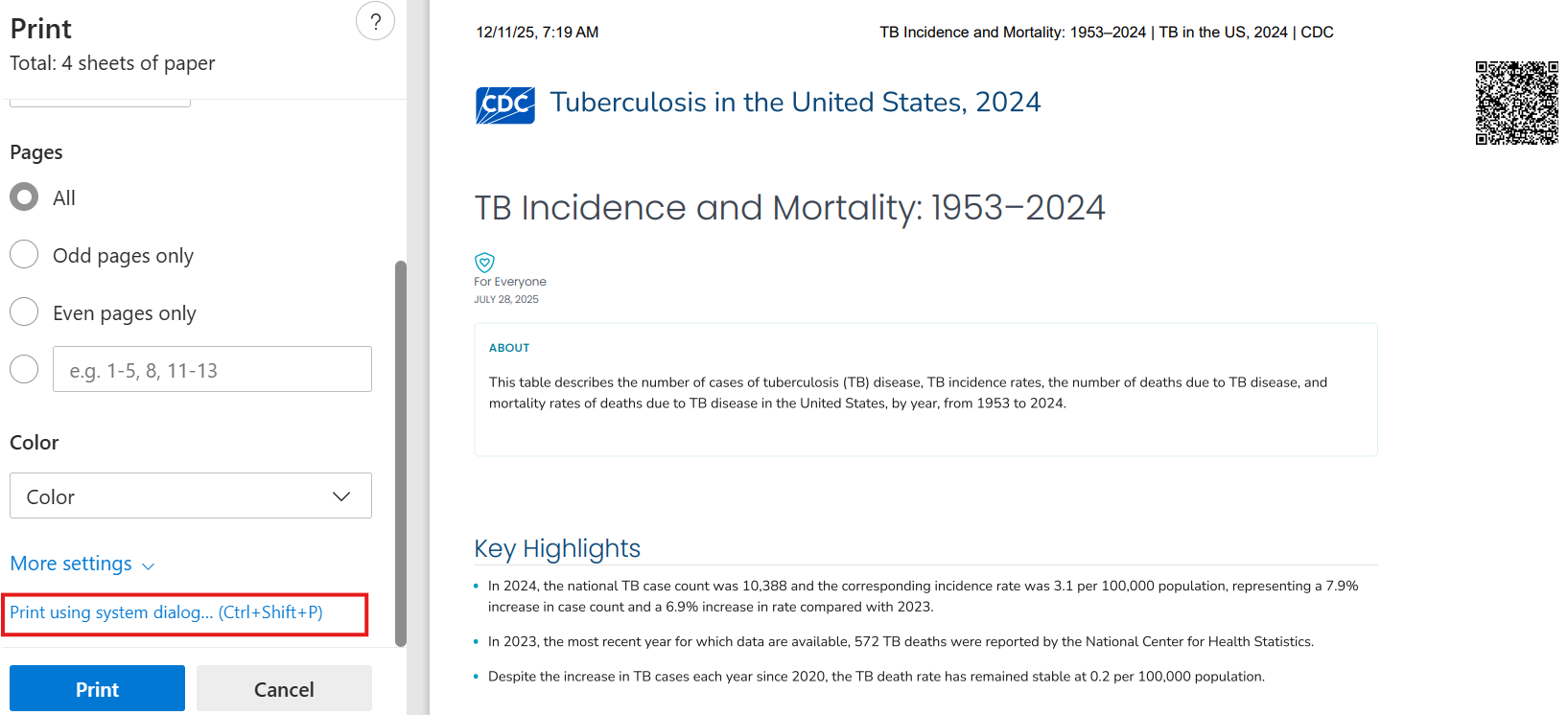This screenshot has height=715, width=1568.
Task: Cancel the print dialog
Action: [x=284, y=689]
